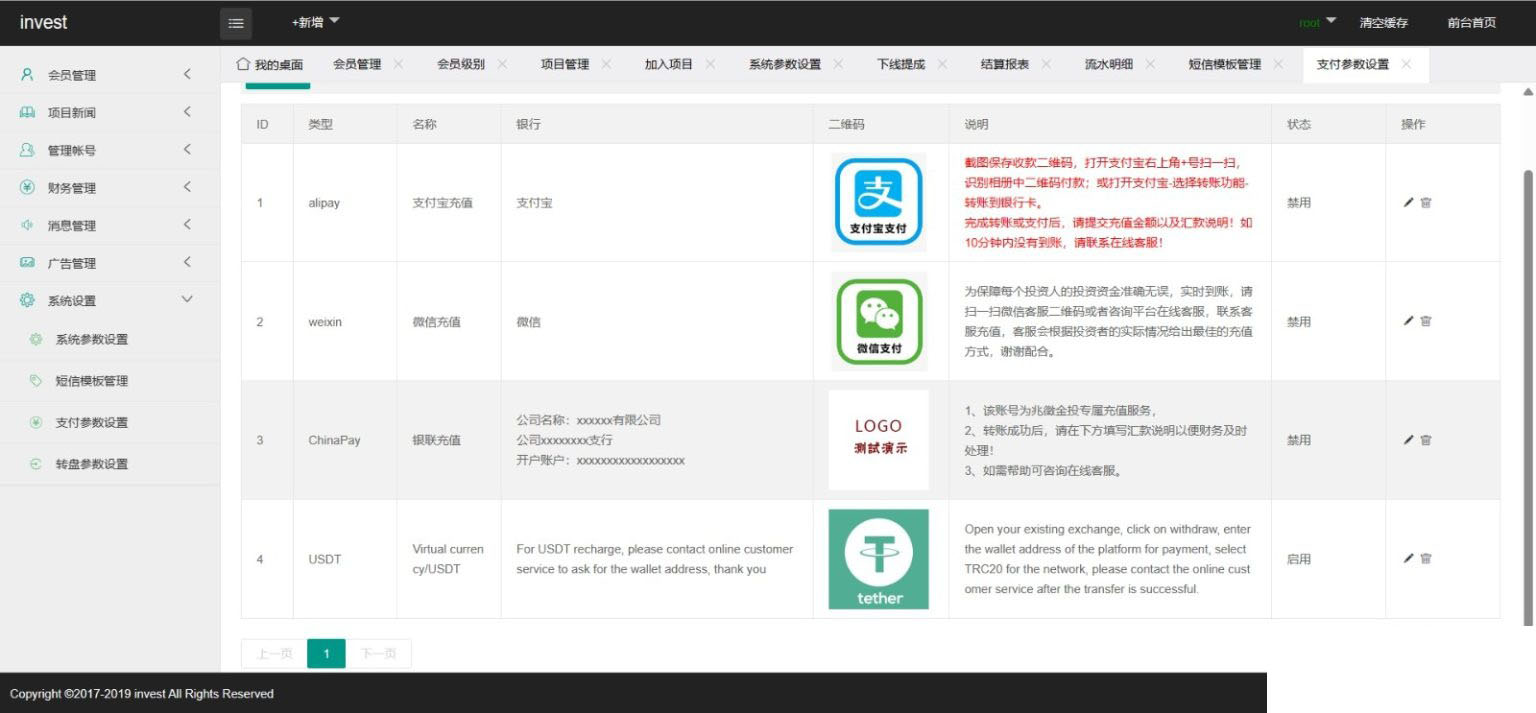This screenshot has height=713, width=1536.
Task: Close the 支付参数设置 tab
Action: [1406, 64]
